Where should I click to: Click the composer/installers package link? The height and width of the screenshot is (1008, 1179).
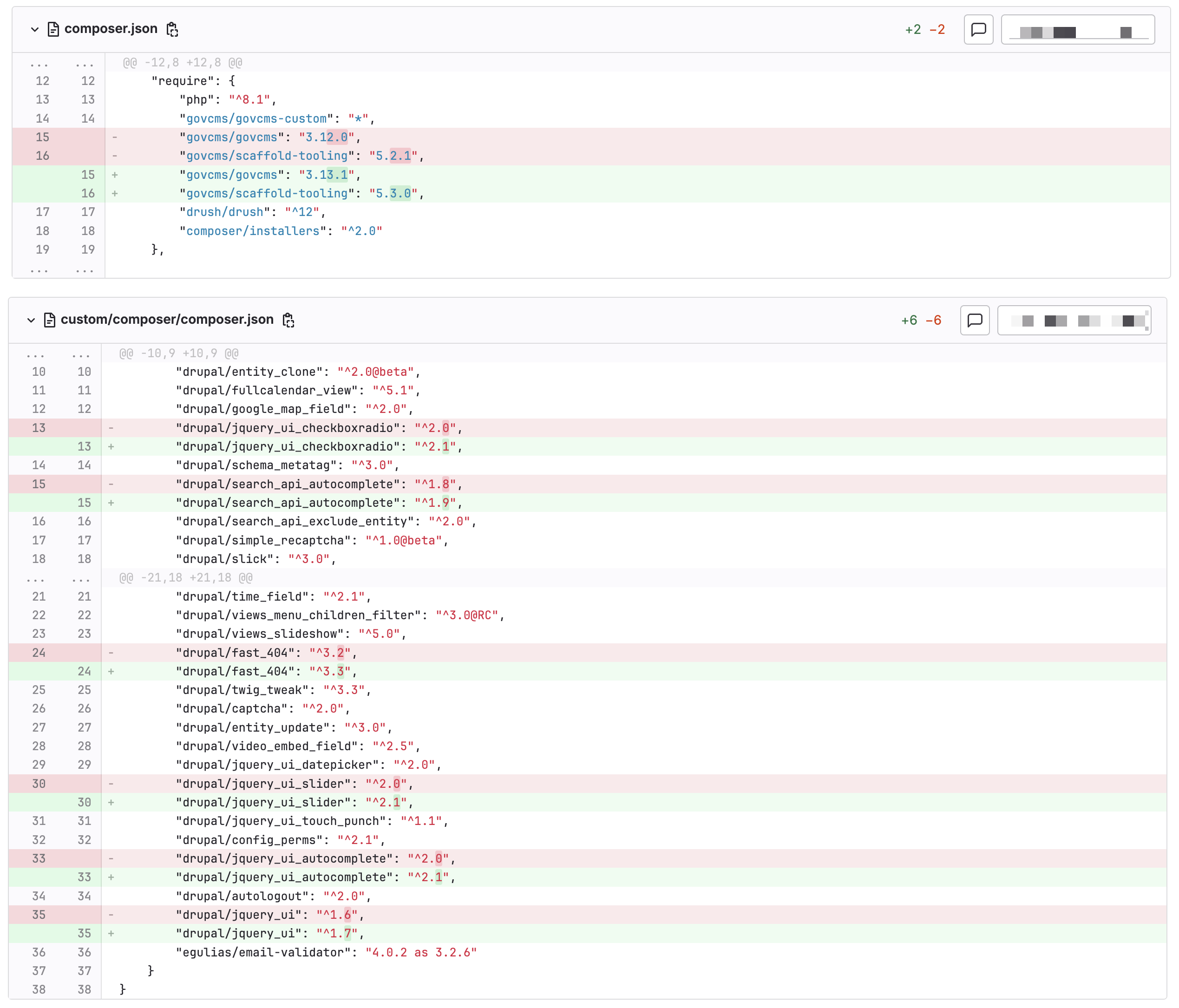point(253,231)
